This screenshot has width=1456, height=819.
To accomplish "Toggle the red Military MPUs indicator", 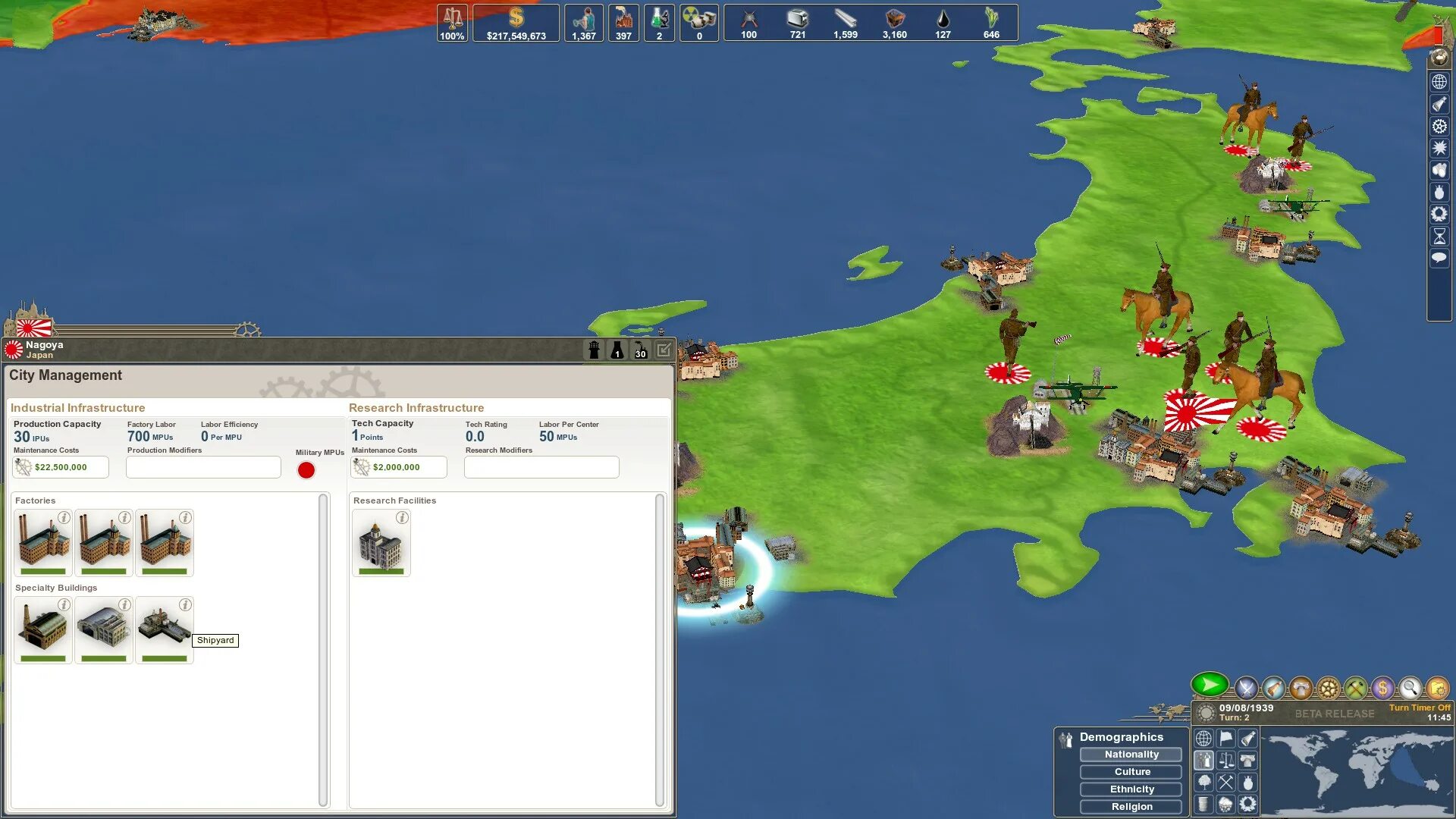I will click(306, 470).
